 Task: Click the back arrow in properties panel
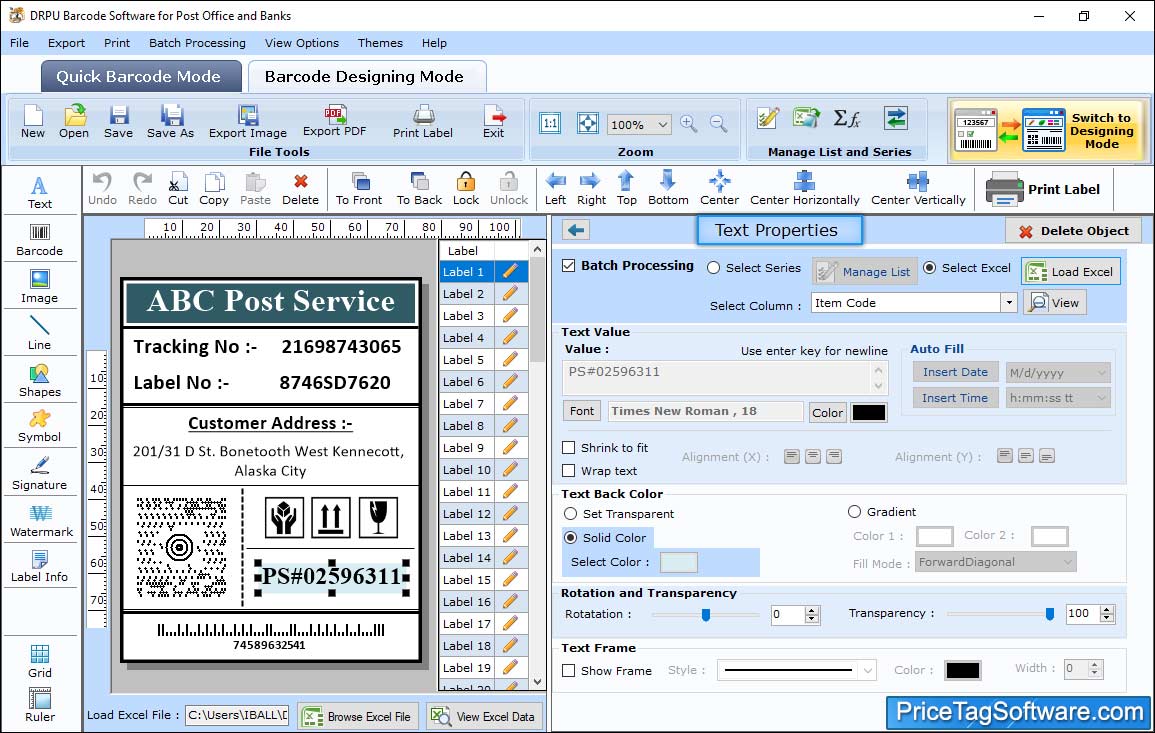[576, 231]
